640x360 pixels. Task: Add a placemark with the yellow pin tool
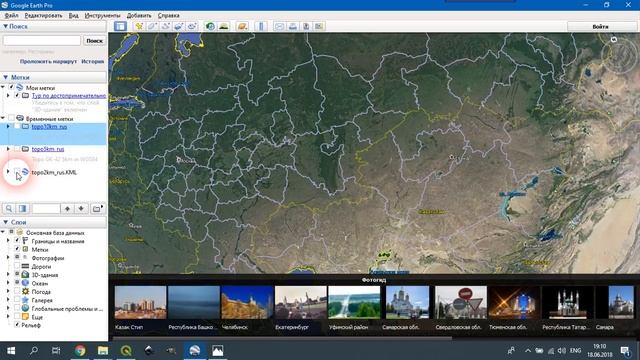coord(139,26)
